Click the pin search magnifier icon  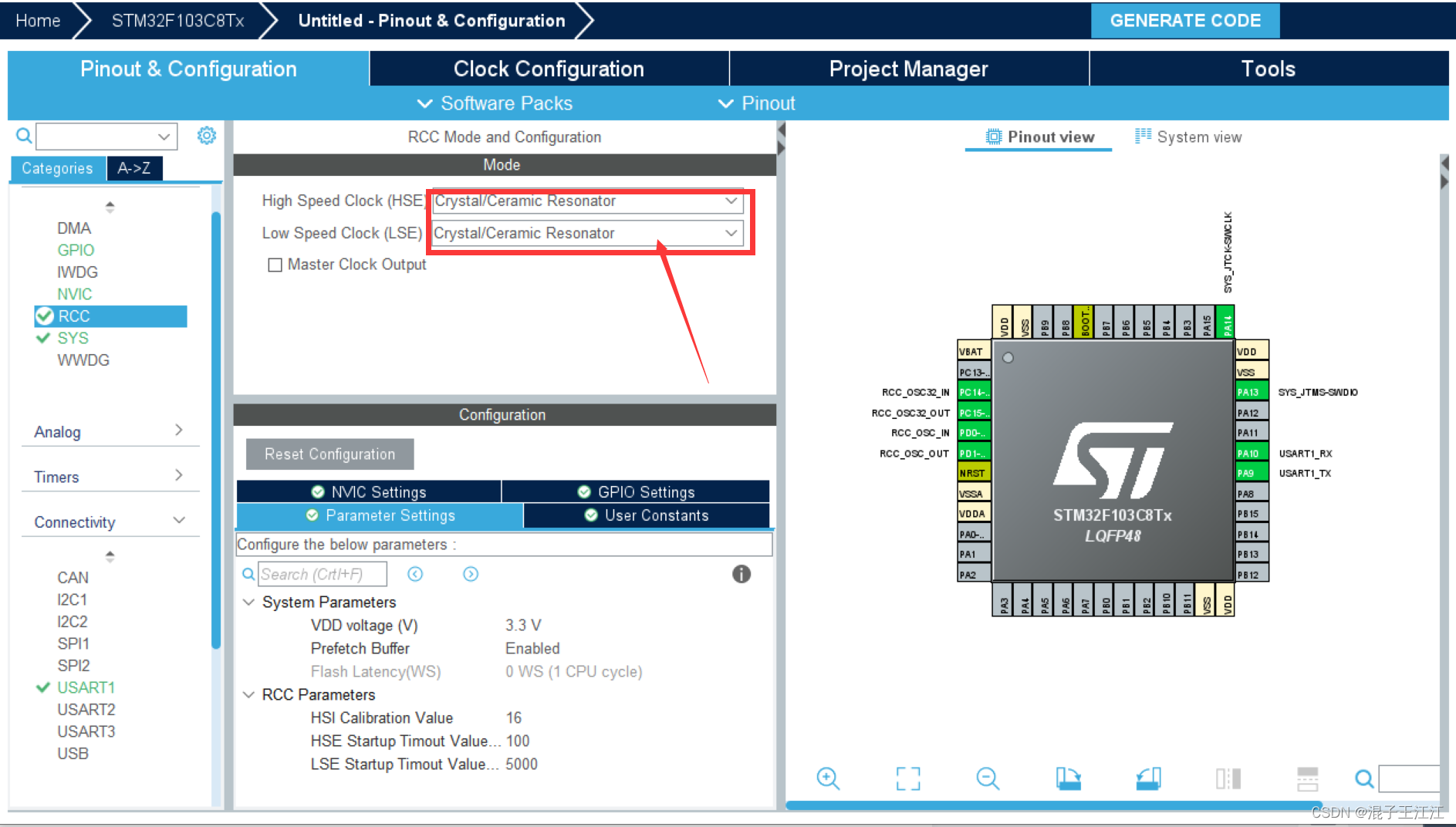click(1364, 778)
